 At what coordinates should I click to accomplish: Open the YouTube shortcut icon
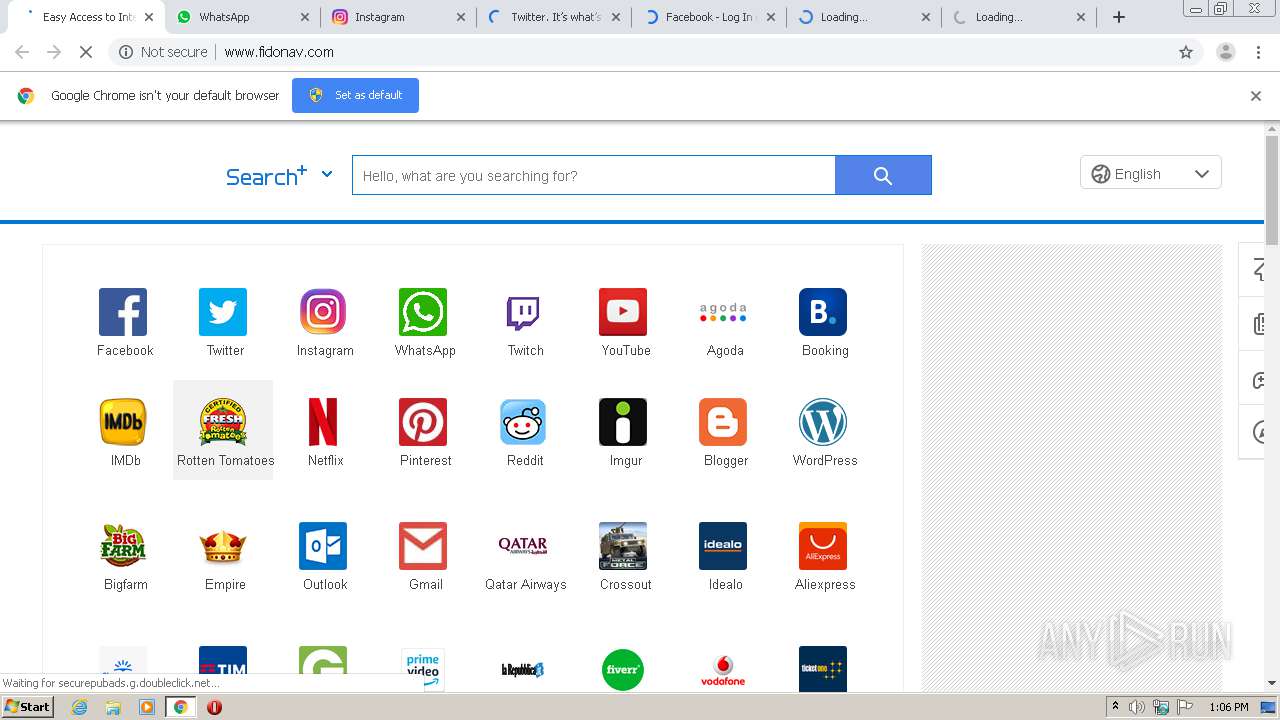(623, 312)
